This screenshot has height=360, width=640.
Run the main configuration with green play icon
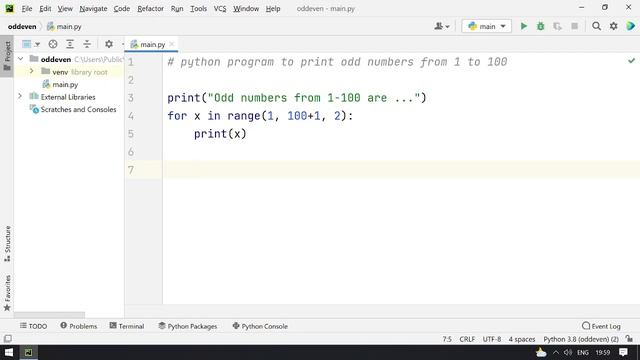(524, 26)
